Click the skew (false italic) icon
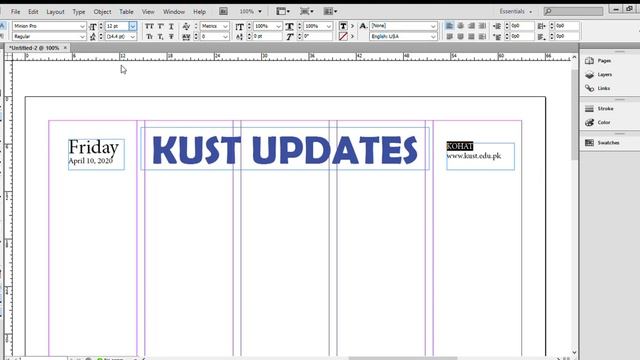Viewport: 640px width, 360px height. (289, 37)
